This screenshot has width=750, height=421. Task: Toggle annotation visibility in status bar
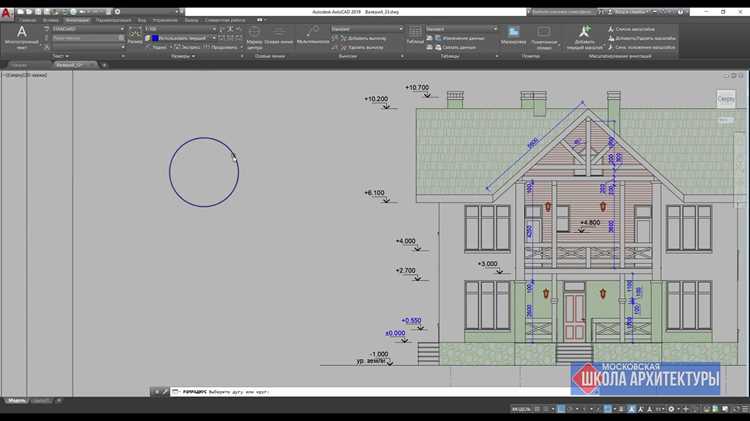(632, 409)
